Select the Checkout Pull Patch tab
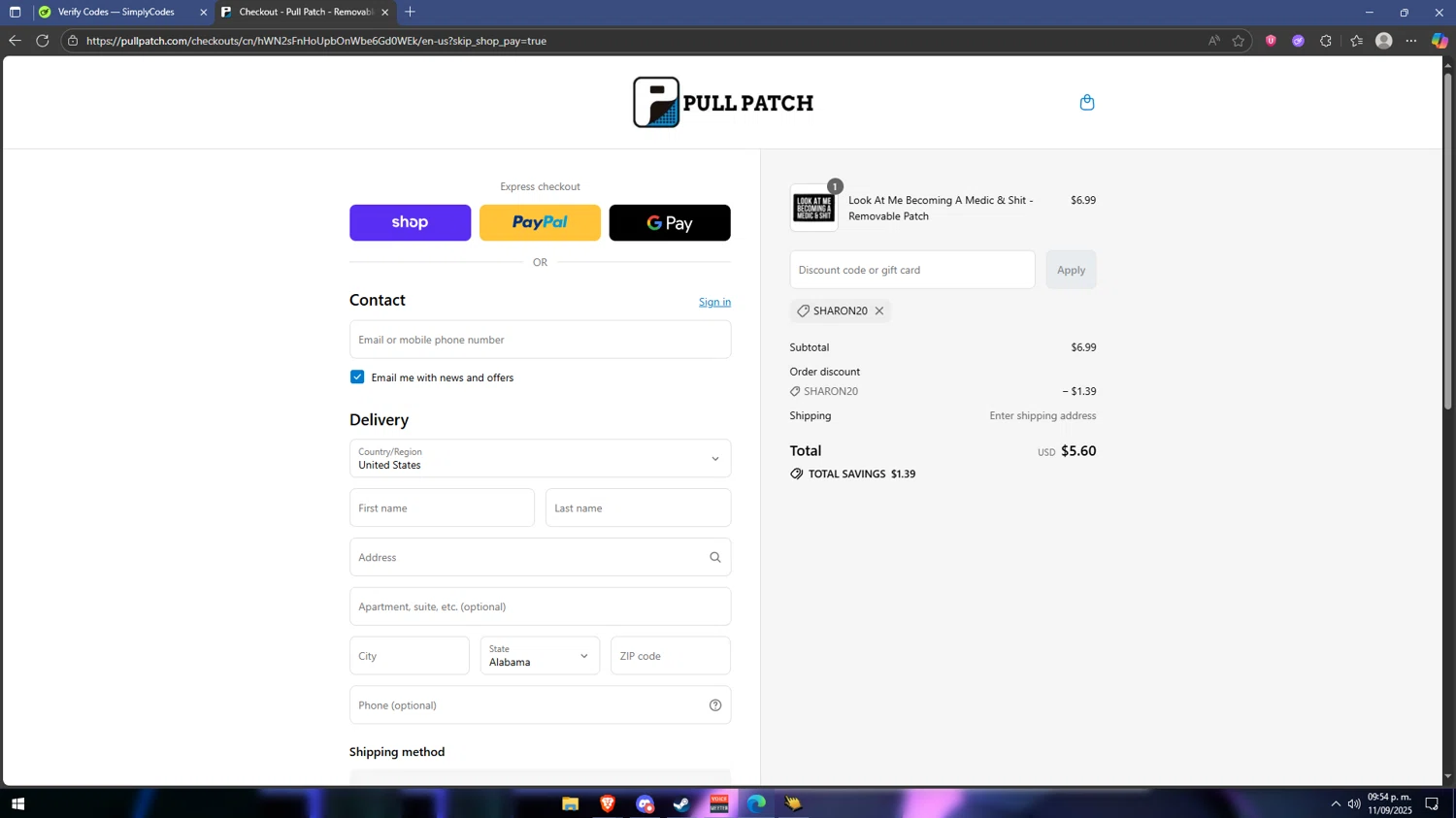 (x=306, y=13)
